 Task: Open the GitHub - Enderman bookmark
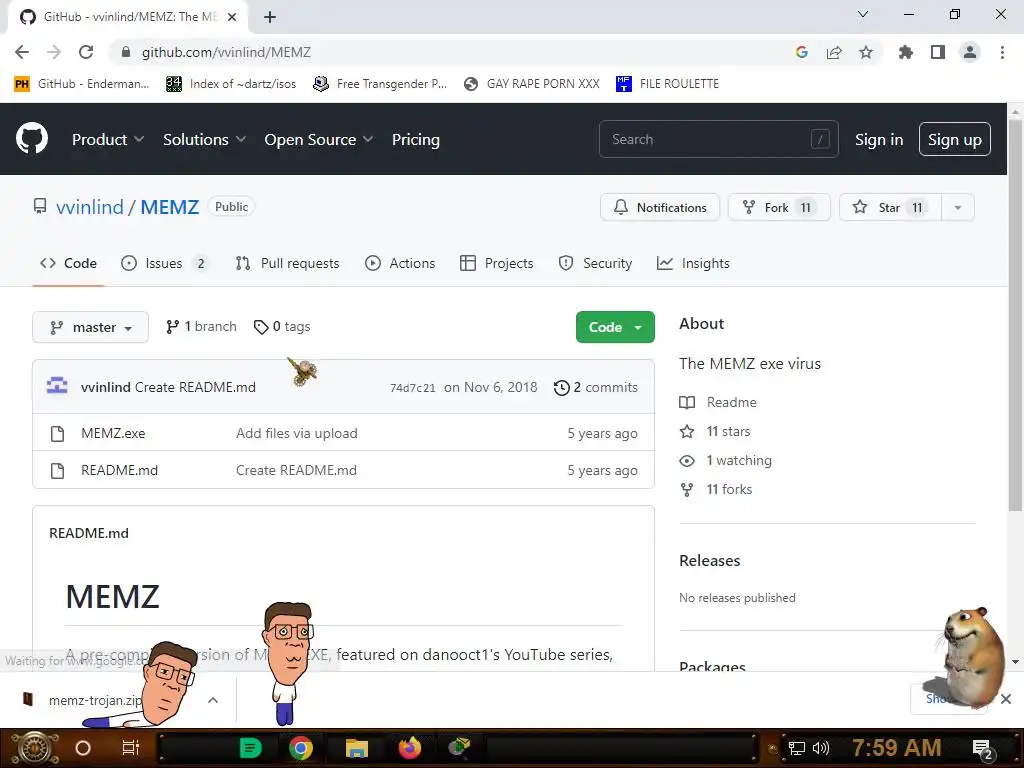(x=82, y=84)
